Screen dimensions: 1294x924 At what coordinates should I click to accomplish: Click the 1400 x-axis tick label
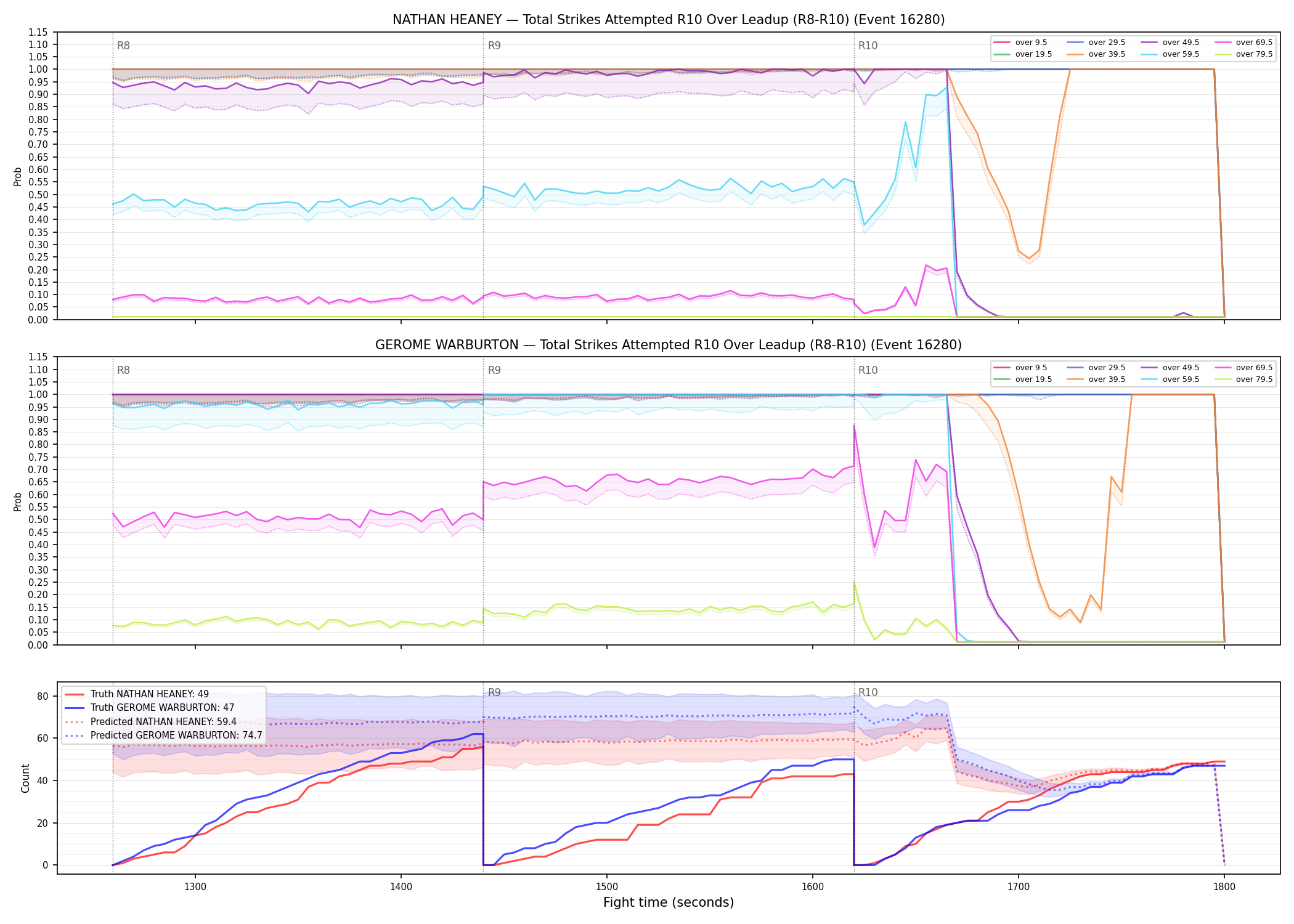[401, 887]
